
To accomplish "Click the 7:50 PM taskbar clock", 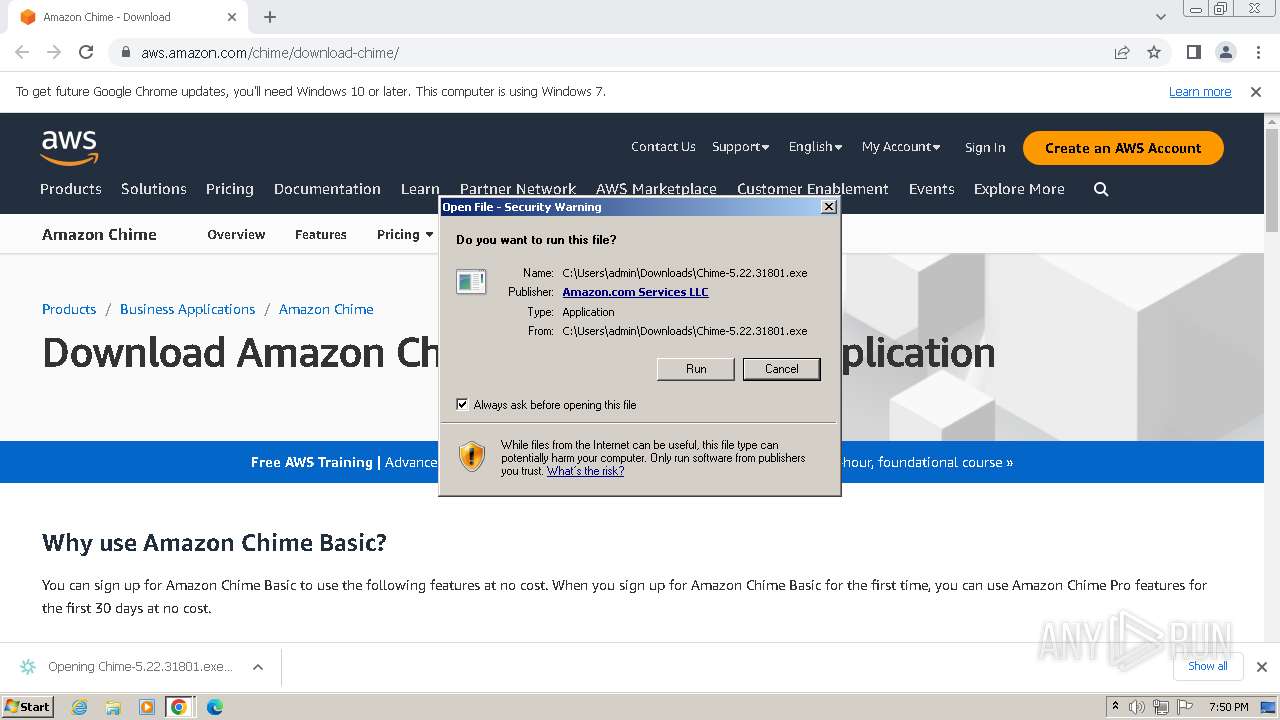I will (x=1228, y=707).
